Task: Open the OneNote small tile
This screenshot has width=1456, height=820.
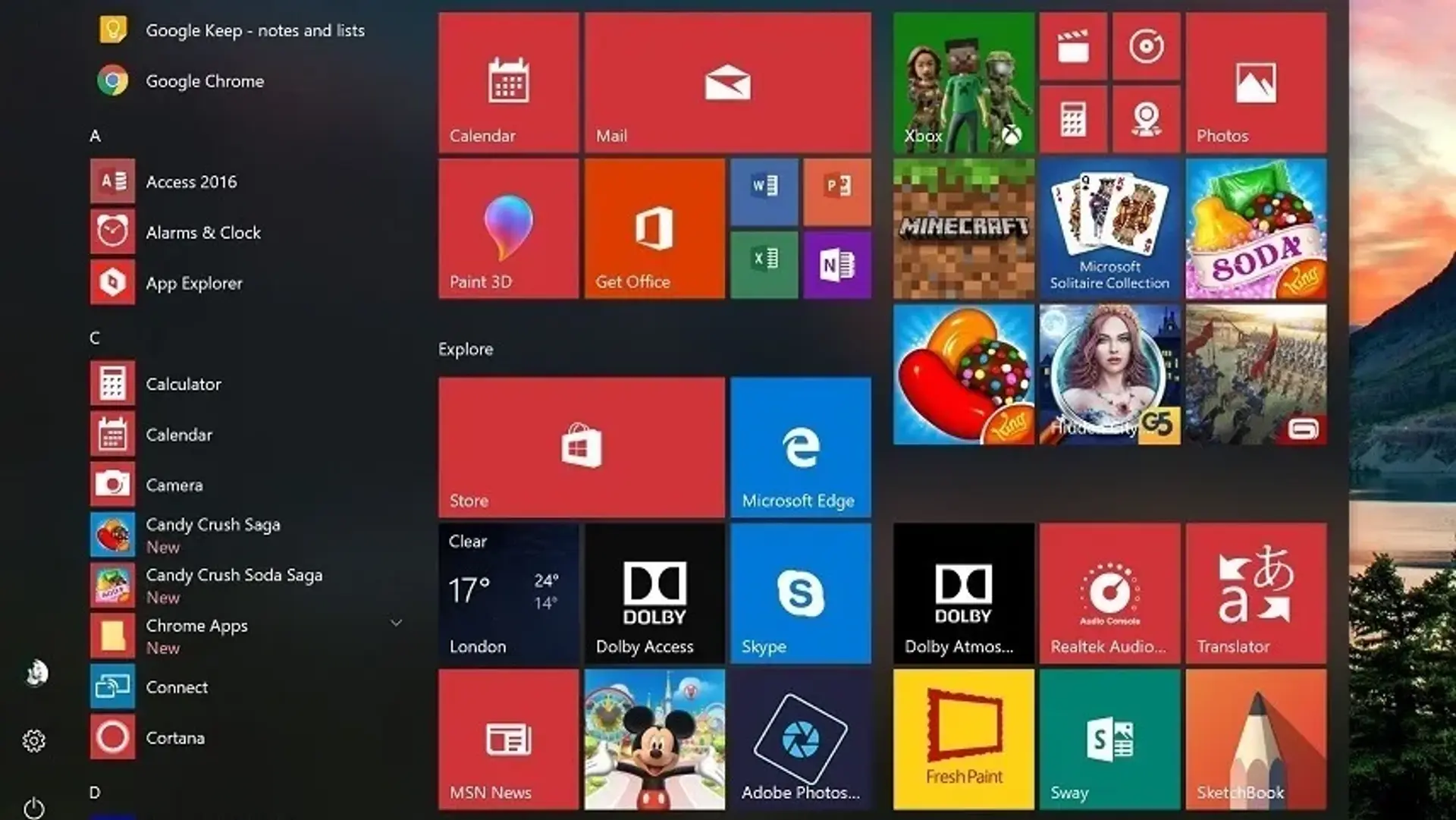Action: 837,265
